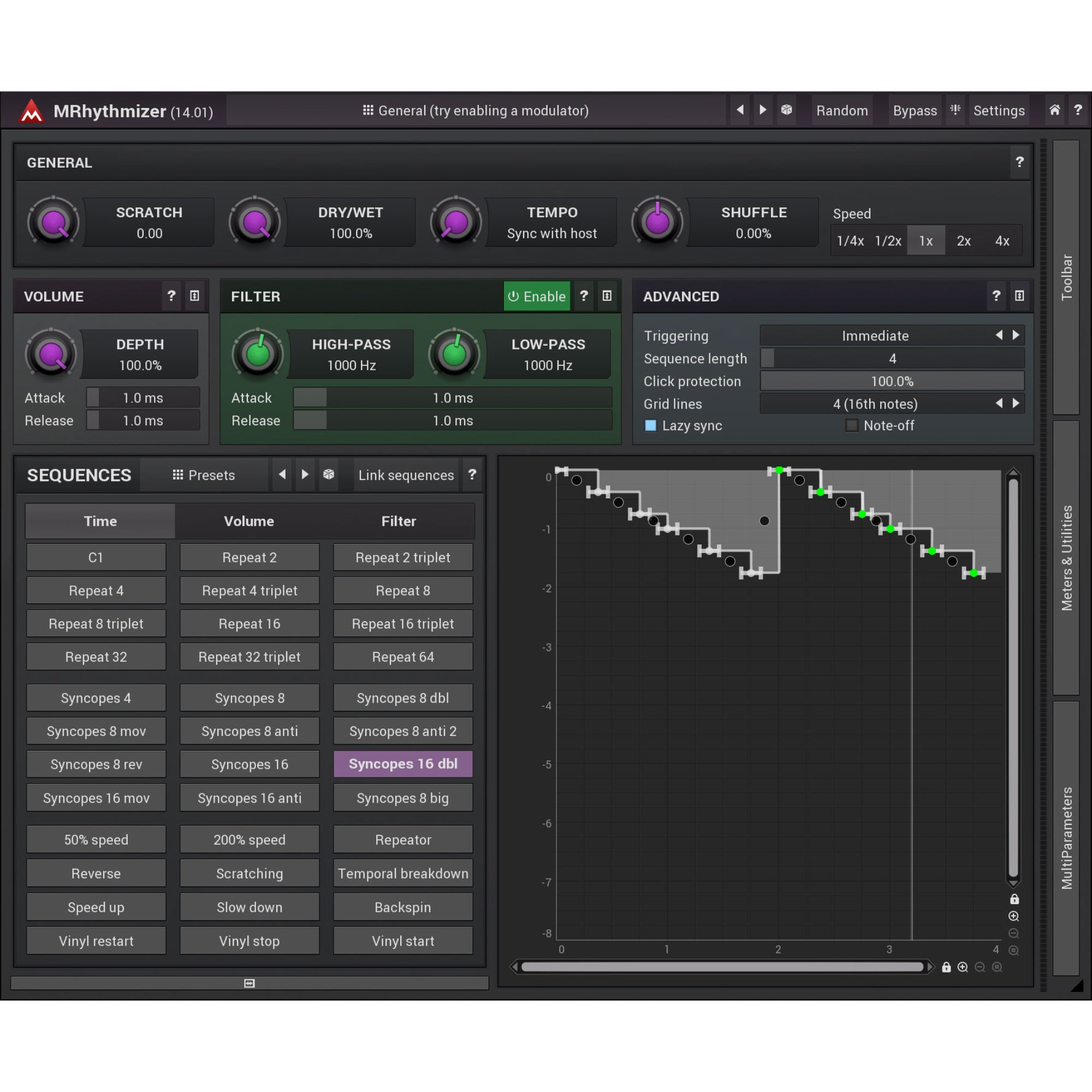Adjust the Sequence length slider
The height and width of the screenshot is (1092, 1092).
(892, 358)
